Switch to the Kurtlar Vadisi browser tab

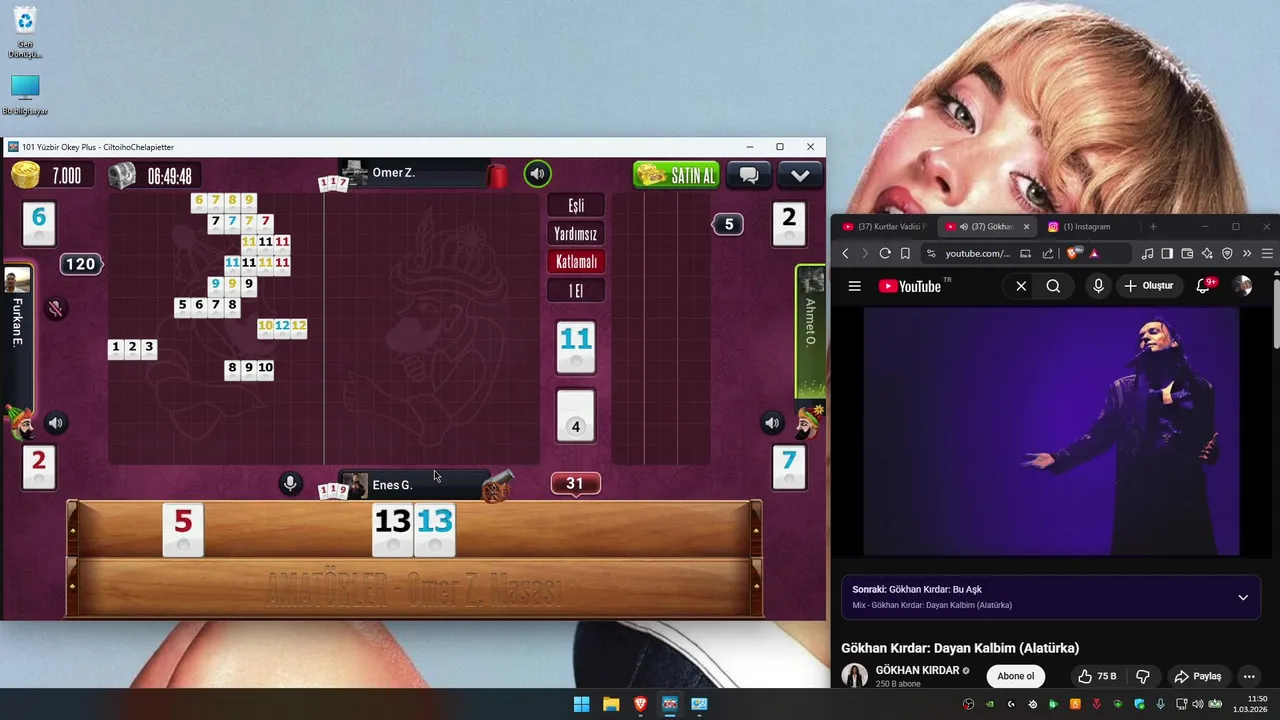(x=884, y=227)
